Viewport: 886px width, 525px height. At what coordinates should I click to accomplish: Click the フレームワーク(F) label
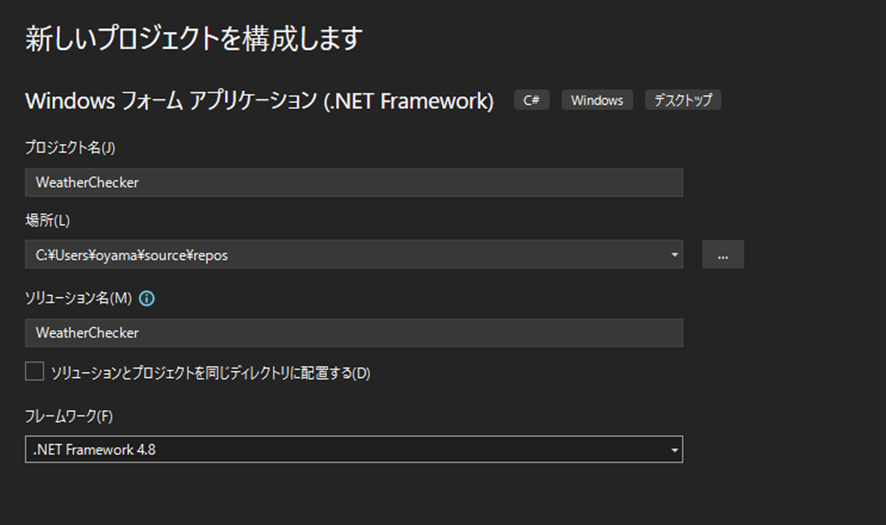click(69, 416)
